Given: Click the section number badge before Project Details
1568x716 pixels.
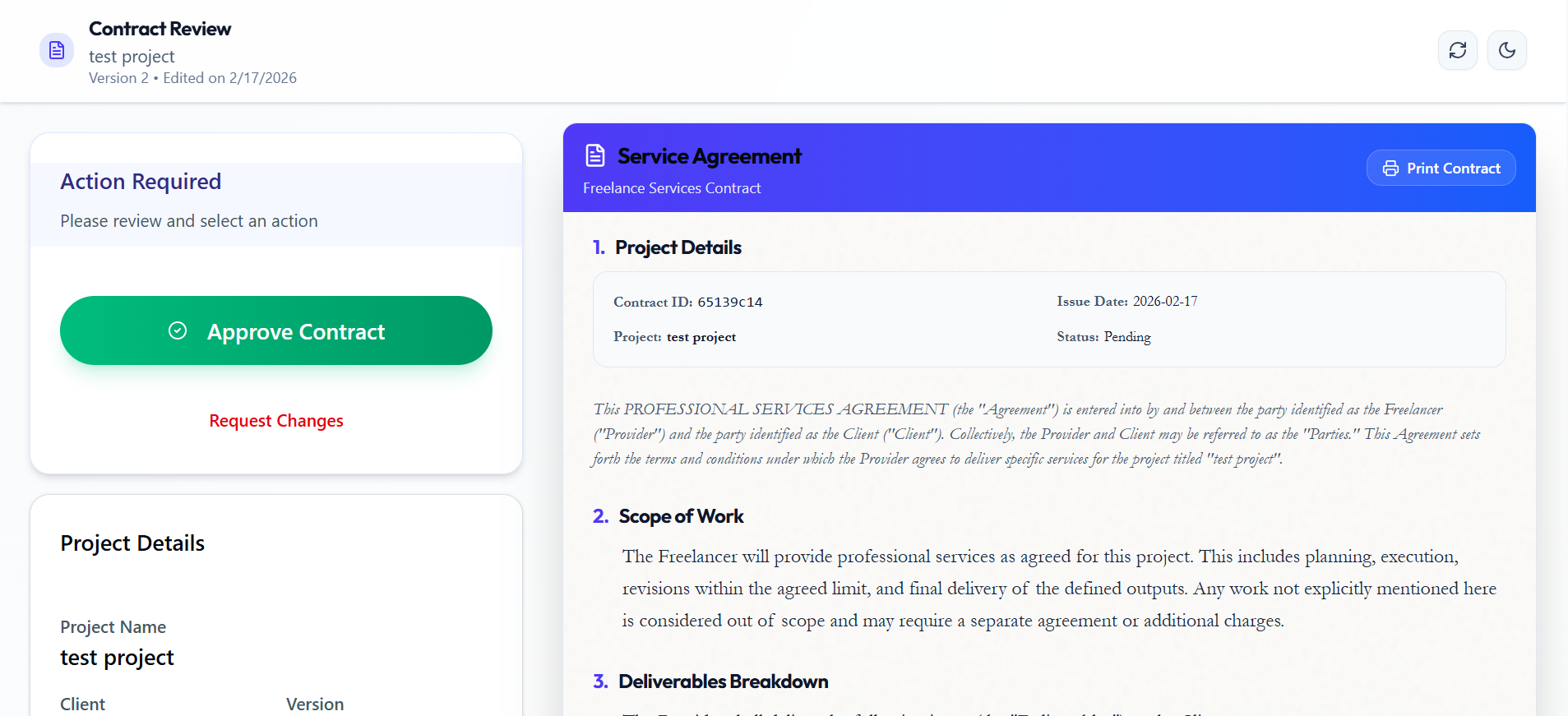Looking at the screenshot, I should coord(599,247).
